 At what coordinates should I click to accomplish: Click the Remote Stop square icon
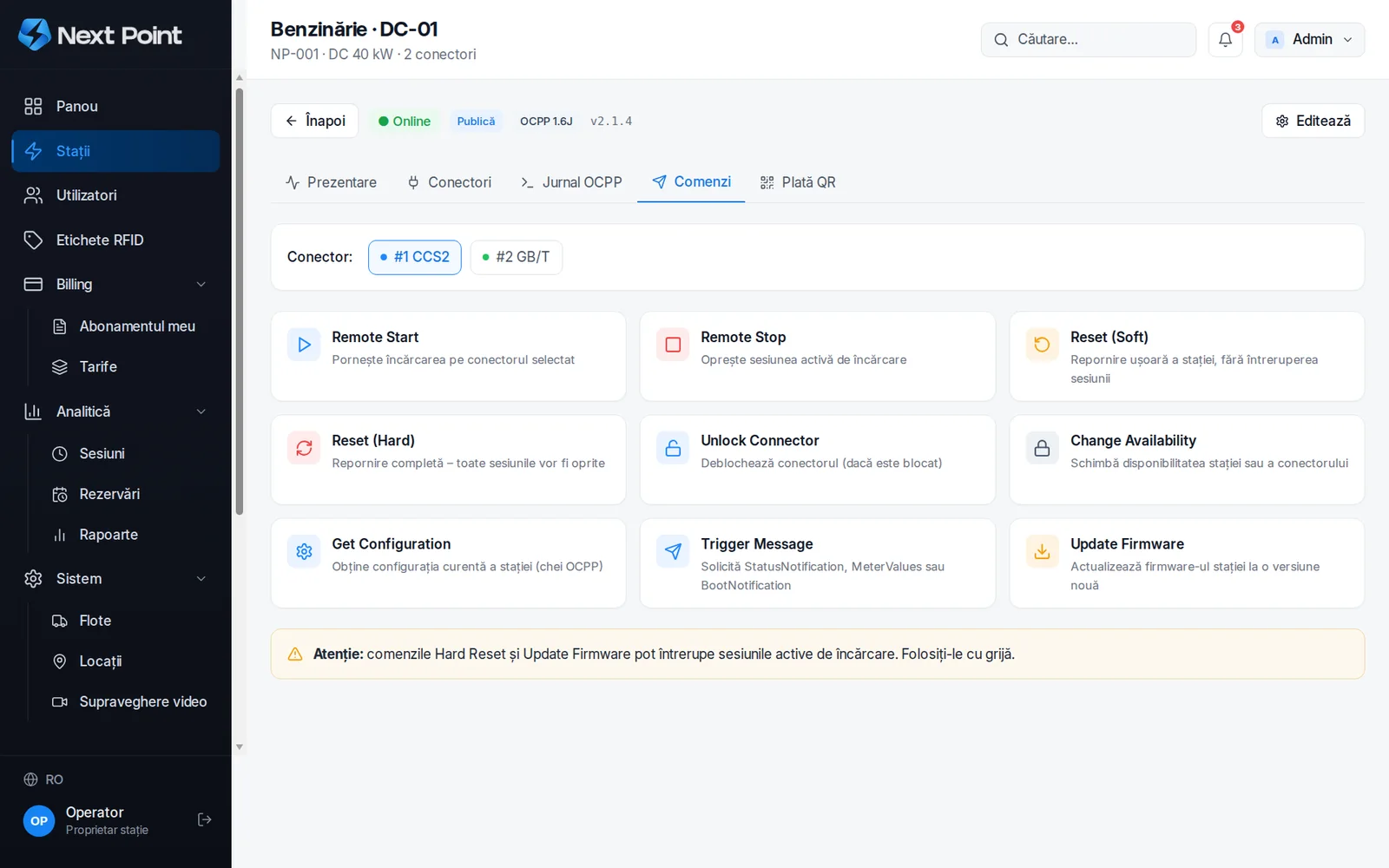[x=673, y=345]
